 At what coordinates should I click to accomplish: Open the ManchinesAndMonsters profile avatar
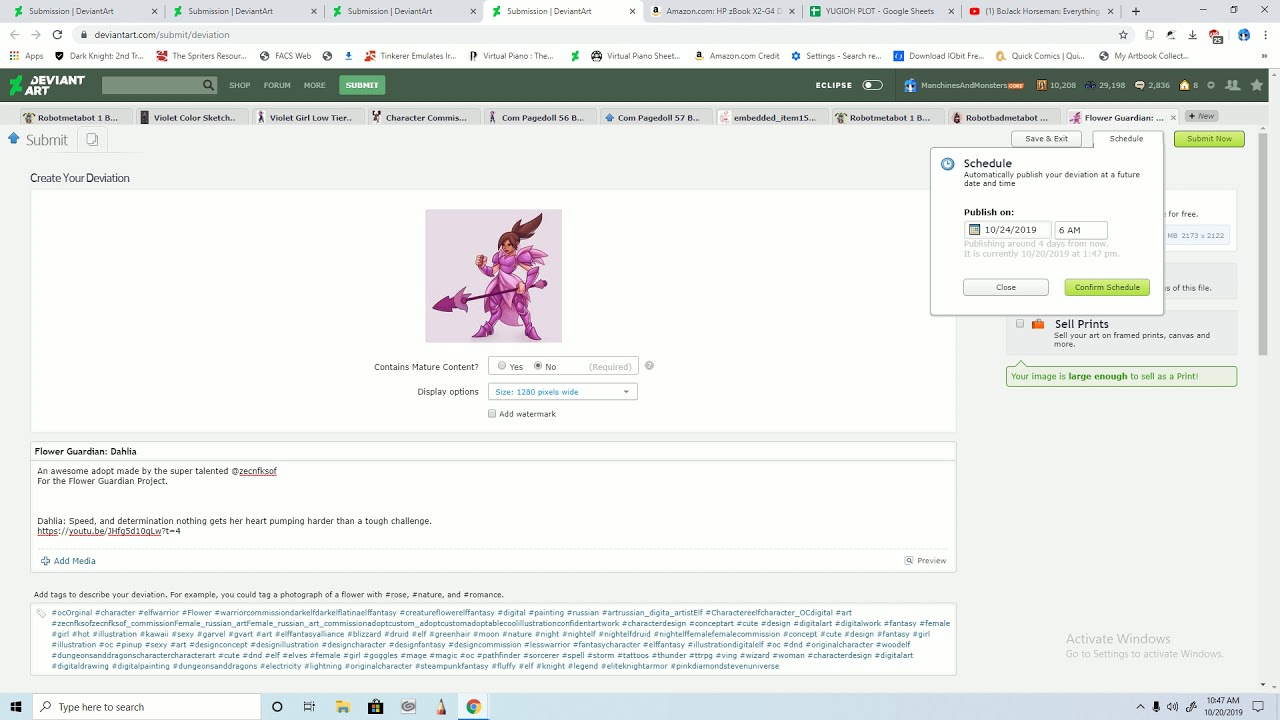(x=910, y=85)
